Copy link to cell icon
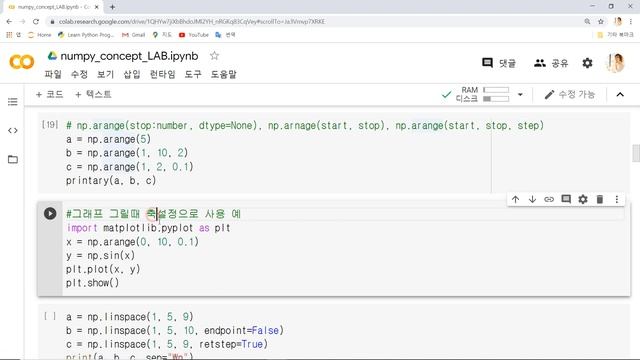This screenshot has width=640, height=360. point(549,199)
